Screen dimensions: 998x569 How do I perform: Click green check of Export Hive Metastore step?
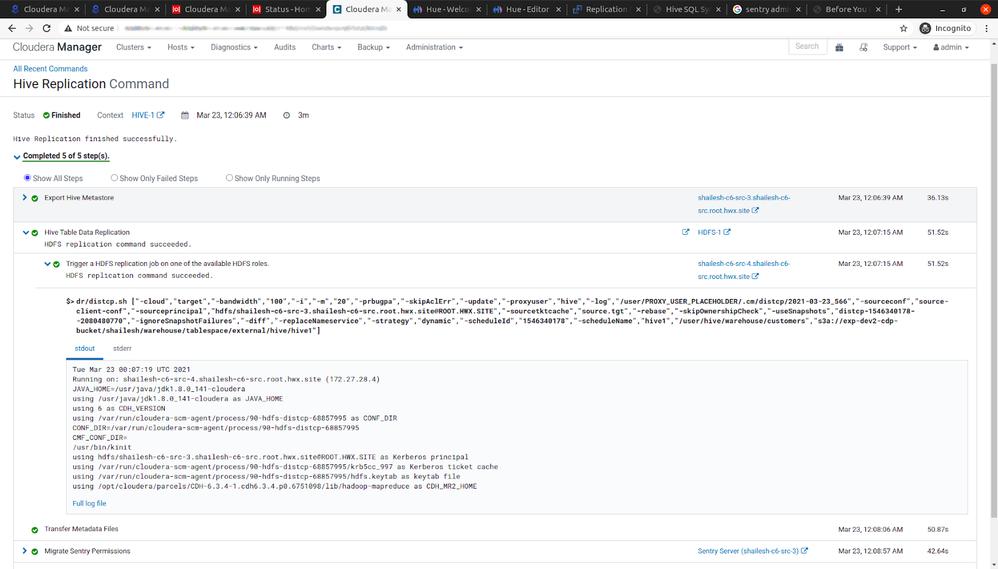click(x=35, y=199)
